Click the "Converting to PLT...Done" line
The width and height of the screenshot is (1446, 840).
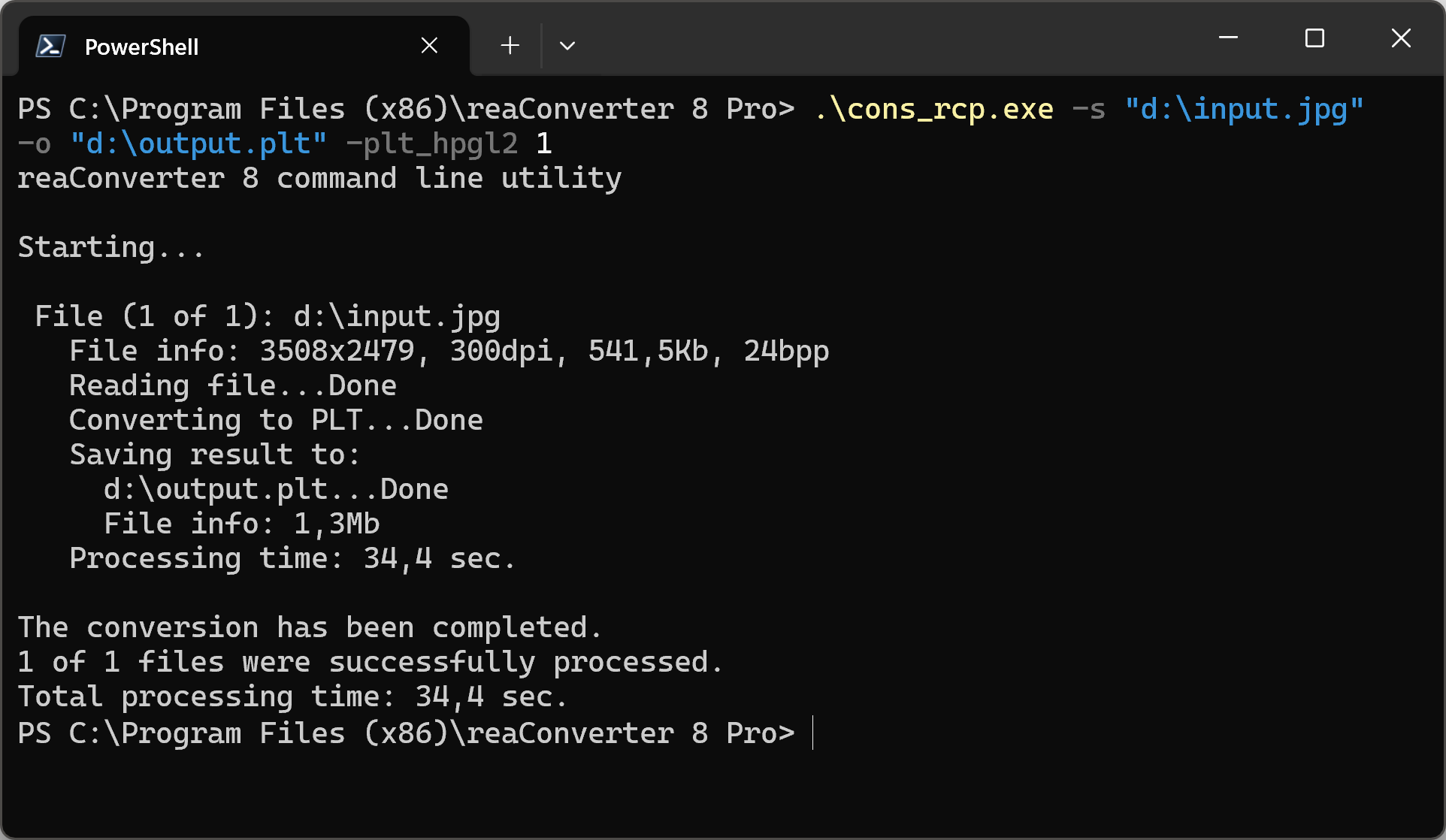coord(276,420)
